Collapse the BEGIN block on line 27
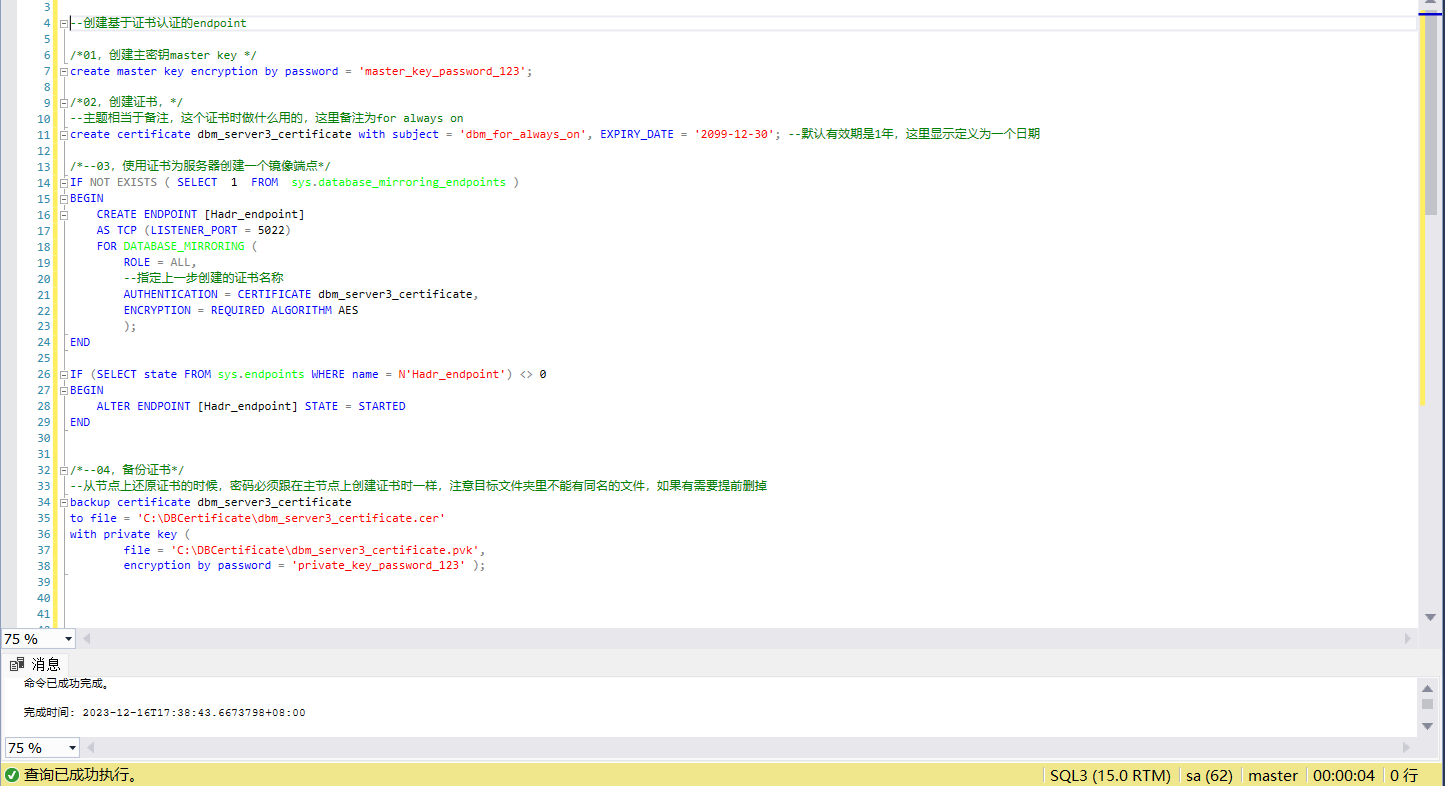This screenshot has width=1445, height=786. coord(64,391)
